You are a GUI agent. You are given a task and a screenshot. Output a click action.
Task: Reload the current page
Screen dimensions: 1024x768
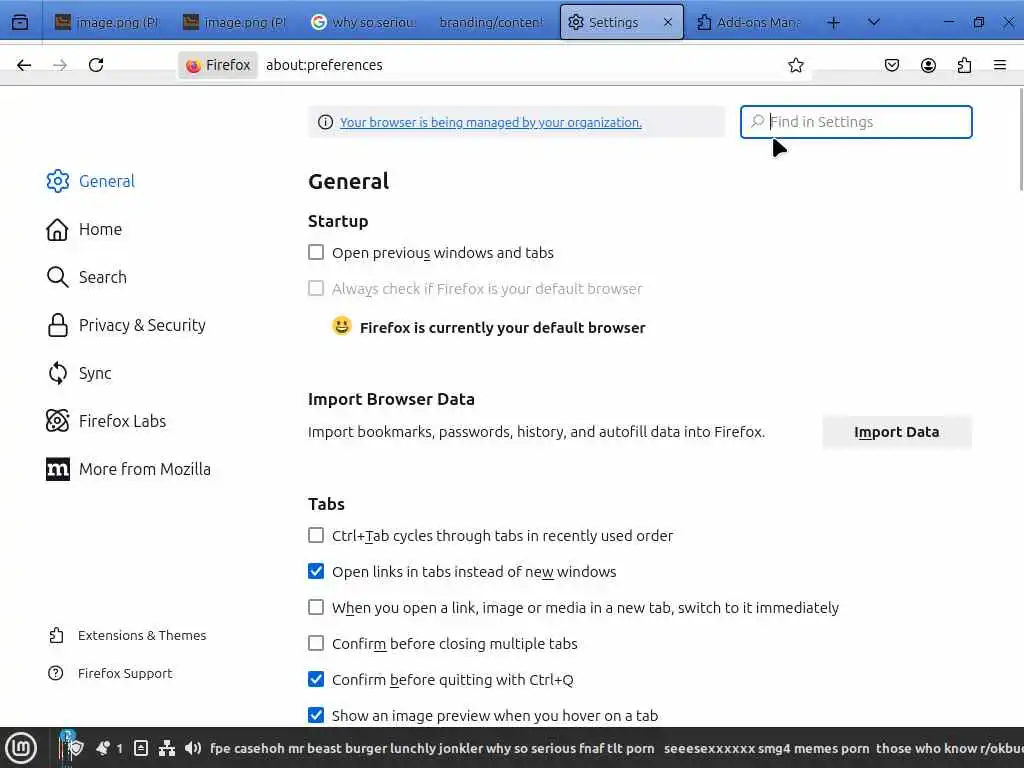coord(96,65)
